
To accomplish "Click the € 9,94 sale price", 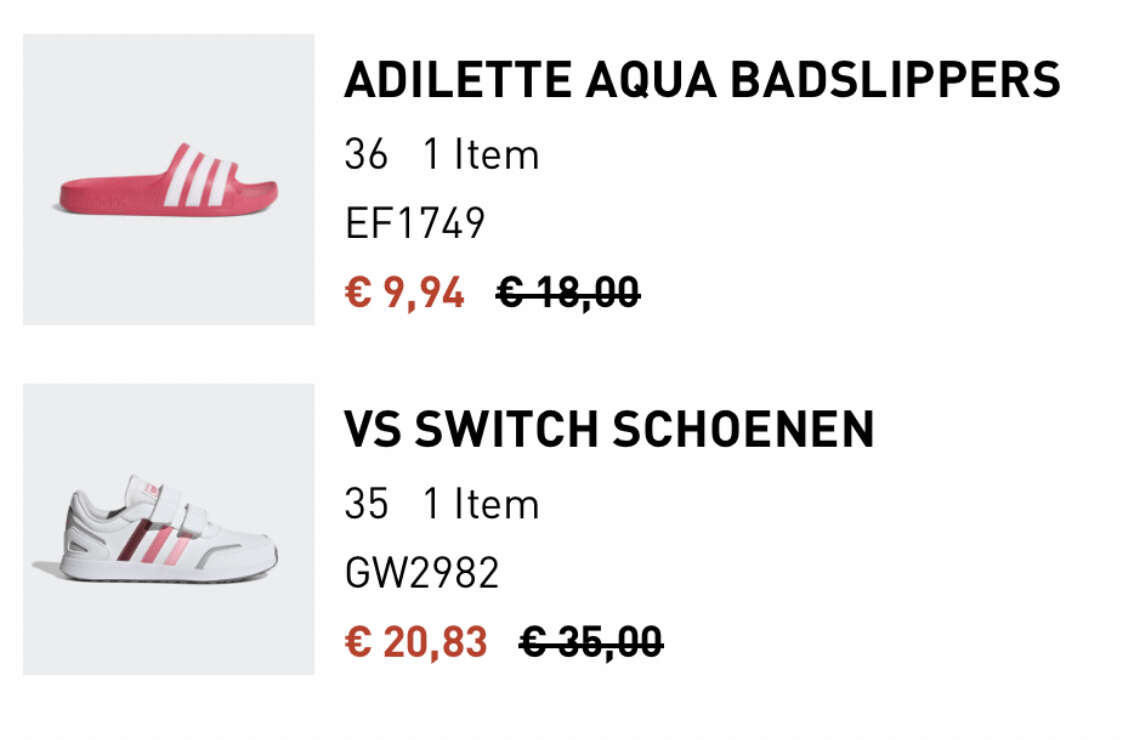I will click(405, 293).
